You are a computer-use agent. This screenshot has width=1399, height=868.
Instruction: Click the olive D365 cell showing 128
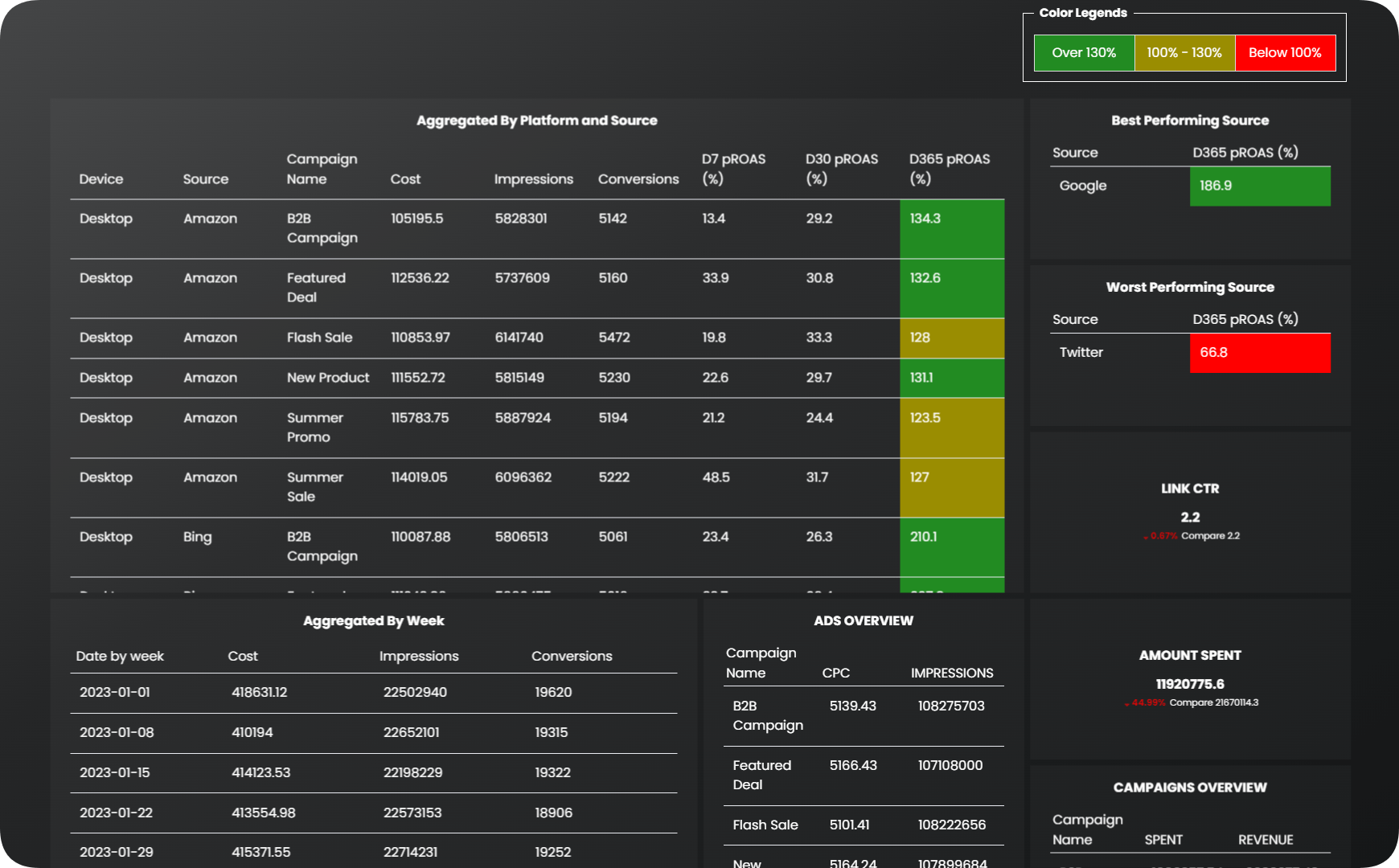[x=952, y=338]
